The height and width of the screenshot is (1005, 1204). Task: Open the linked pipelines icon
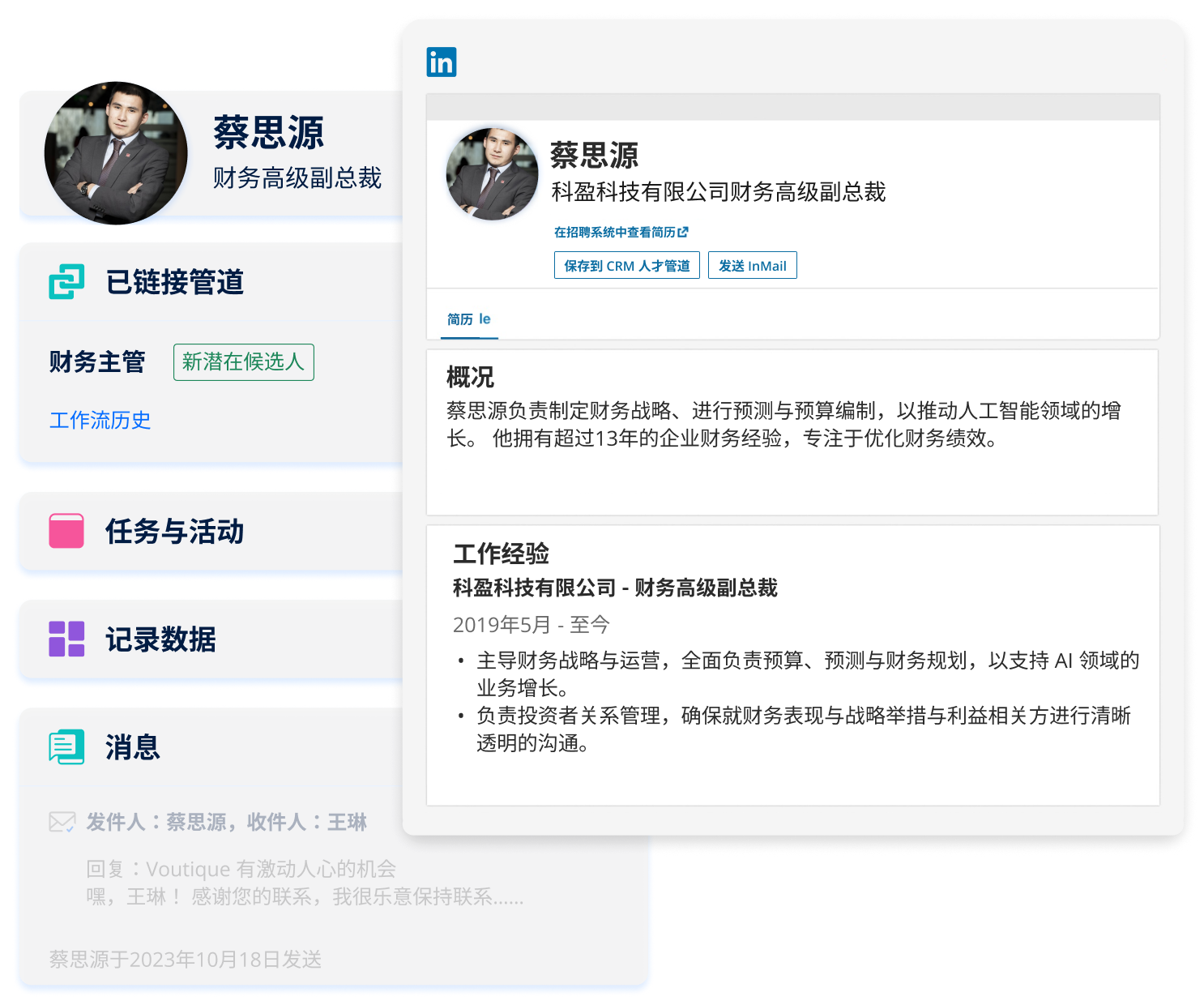coord(66,282)
